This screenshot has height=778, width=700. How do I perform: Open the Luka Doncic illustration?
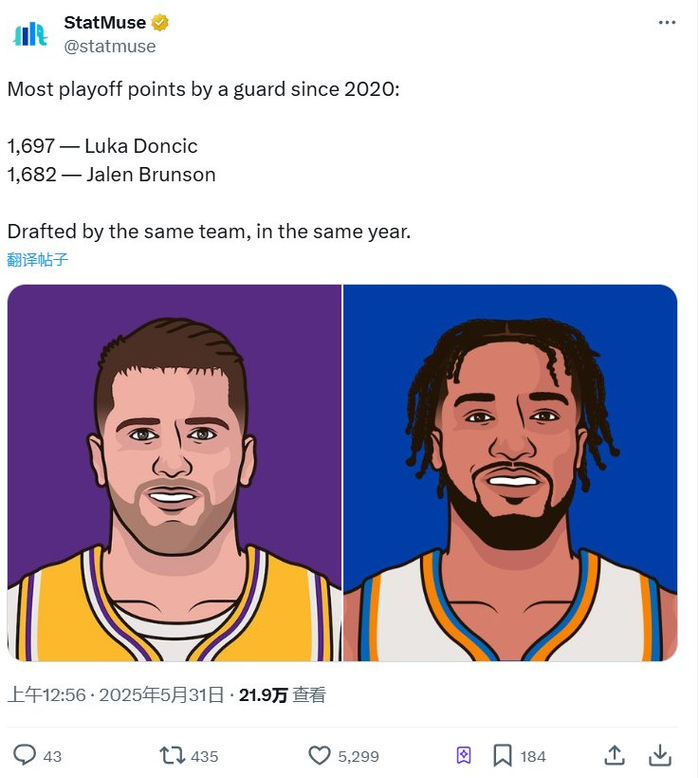point(175,473)
